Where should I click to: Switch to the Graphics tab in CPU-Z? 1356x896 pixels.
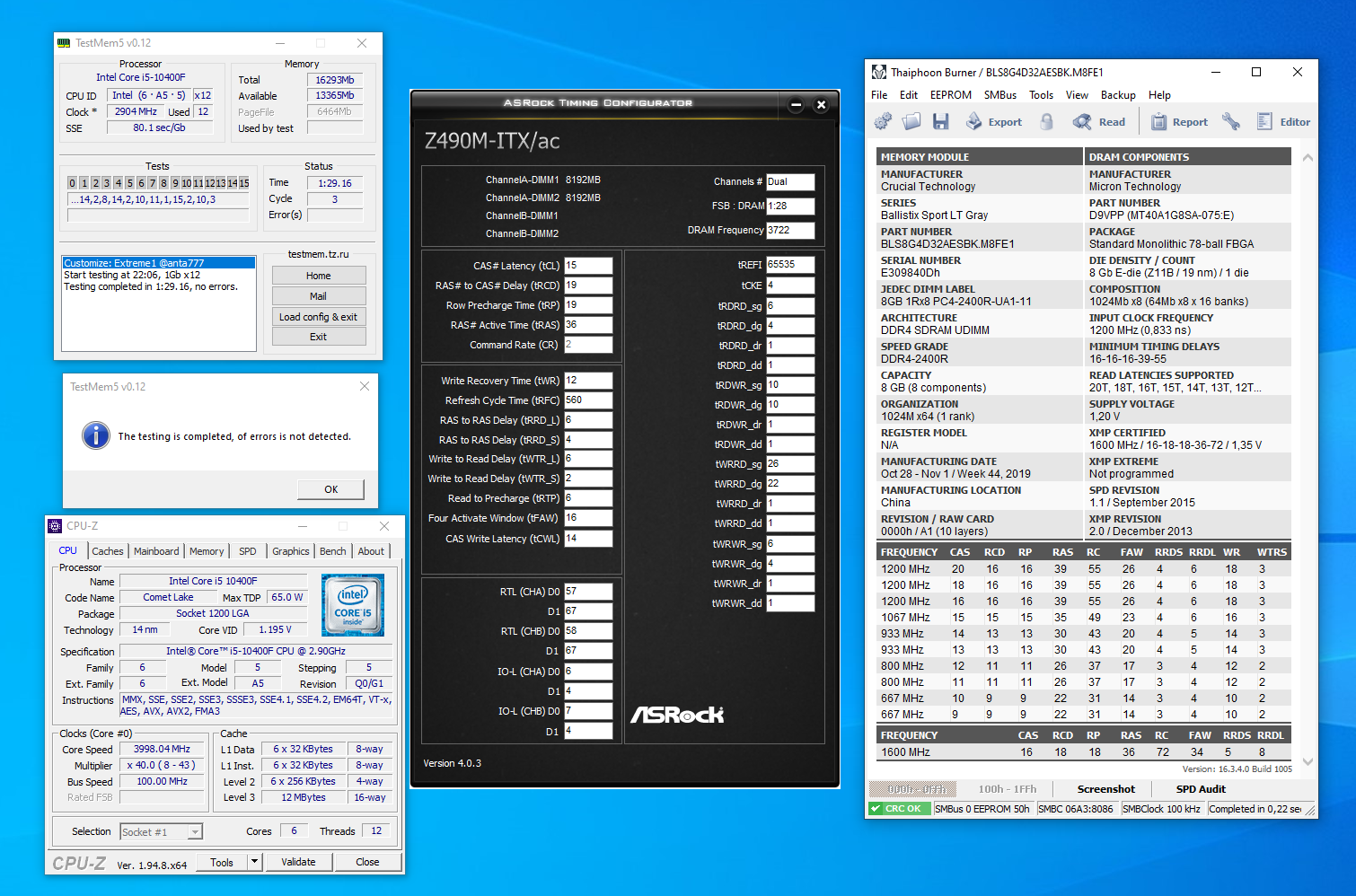[x=291, y=551]
